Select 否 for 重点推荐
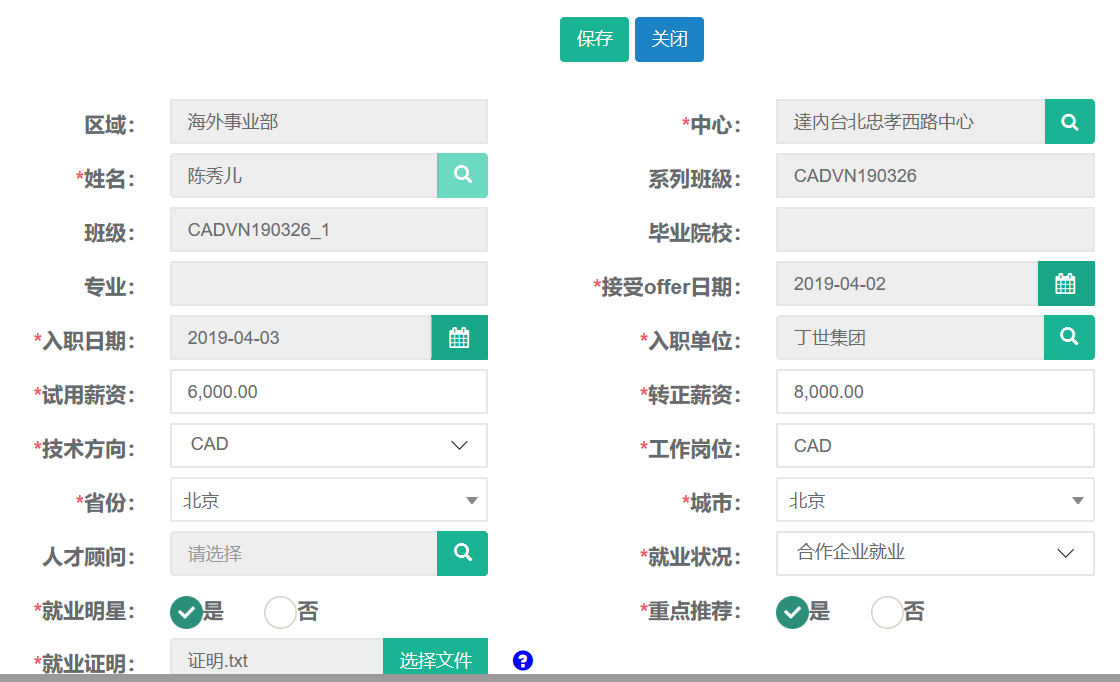 887,612
